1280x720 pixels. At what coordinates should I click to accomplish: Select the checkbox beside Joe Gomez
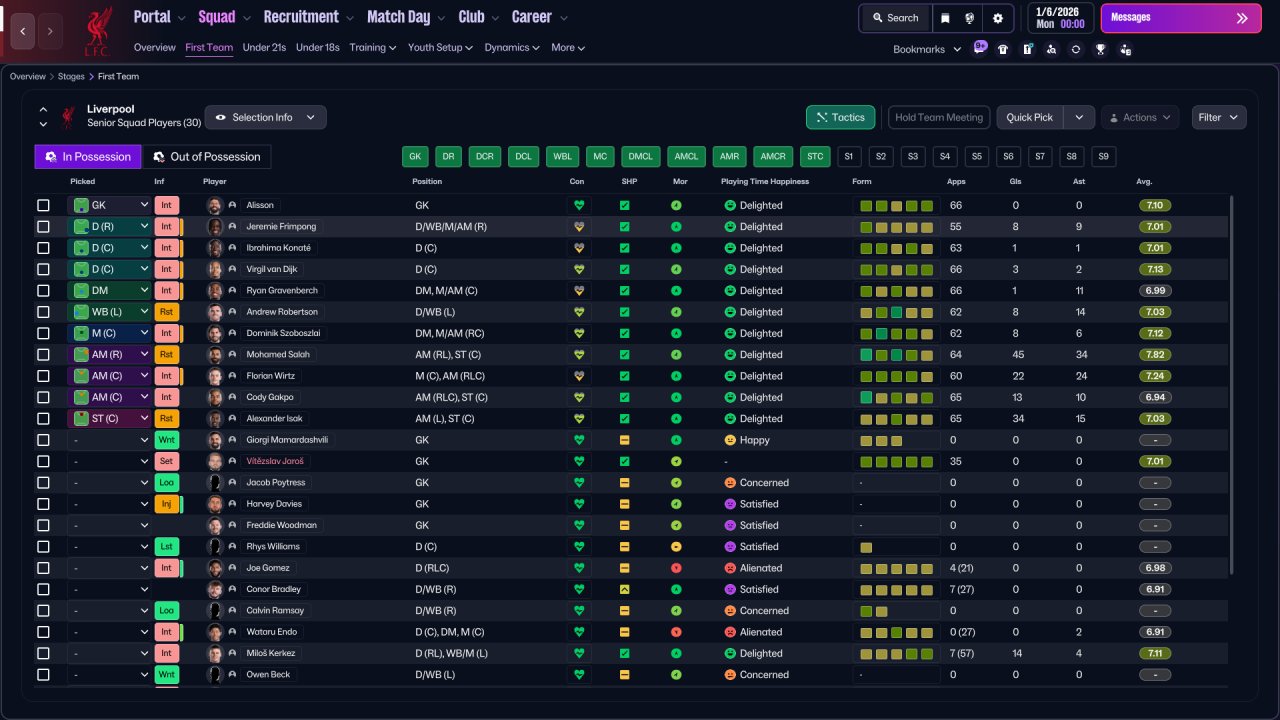(x=43, y=568)
